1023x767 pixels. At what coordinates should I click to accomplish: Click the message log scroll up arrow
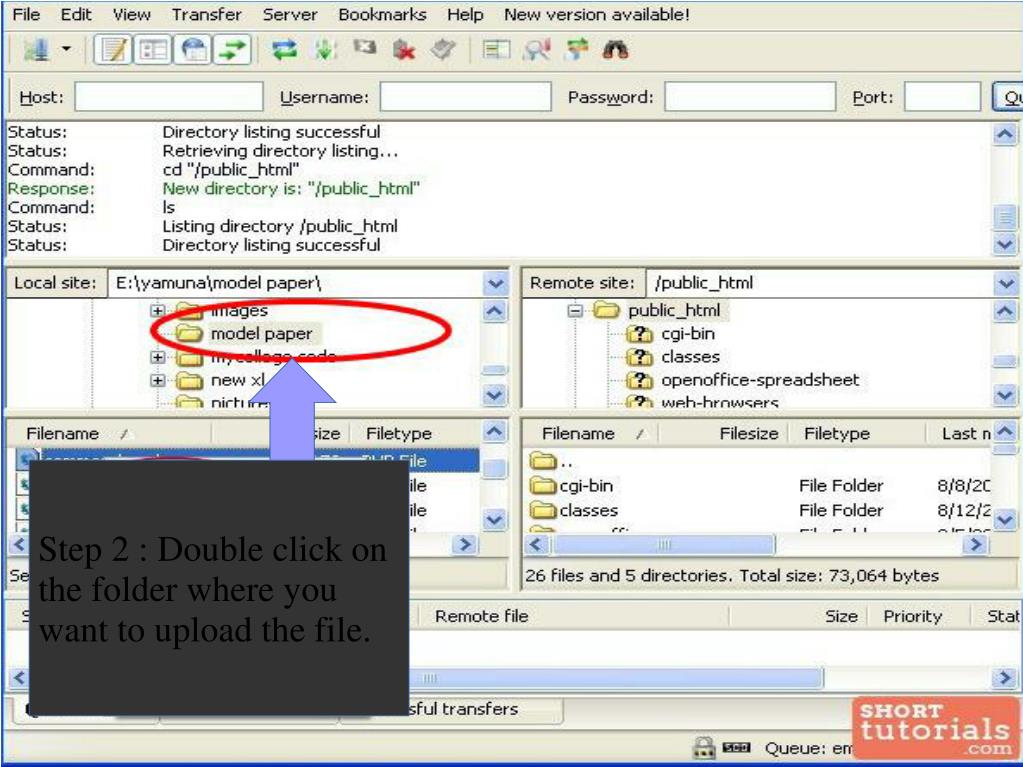(1005, 134)
